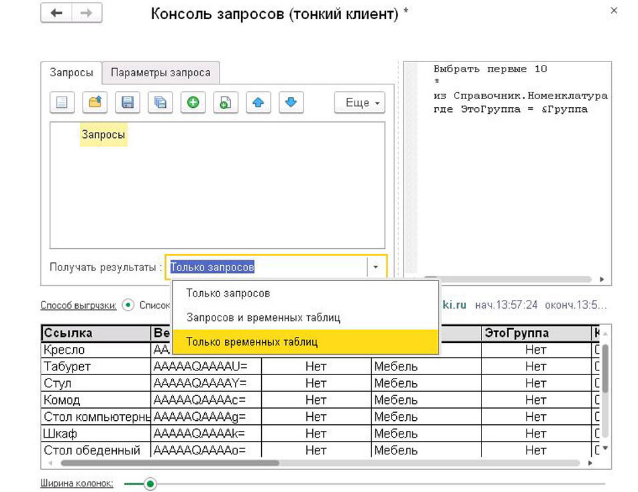Click the Способ выгрузки link
The image size is (638, 492).
(78, 305)
